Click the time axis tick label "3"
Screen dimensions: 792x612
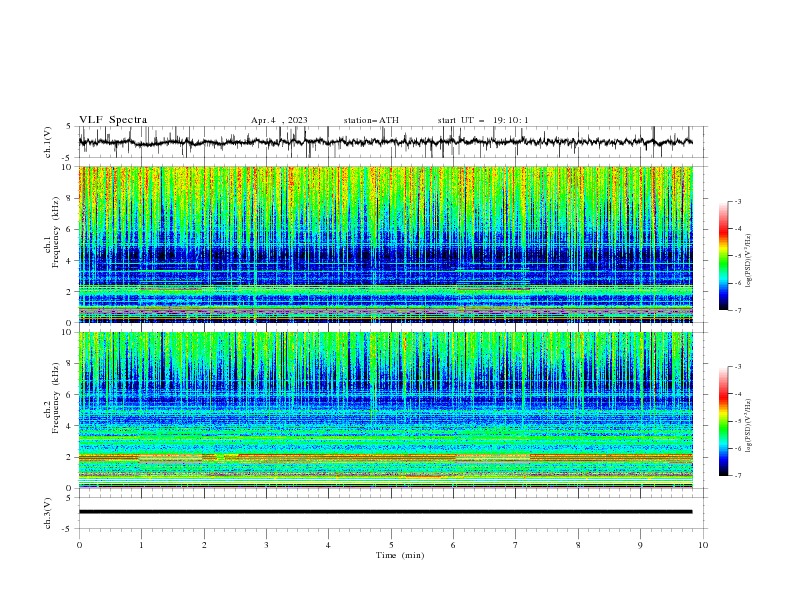point(266,545)
